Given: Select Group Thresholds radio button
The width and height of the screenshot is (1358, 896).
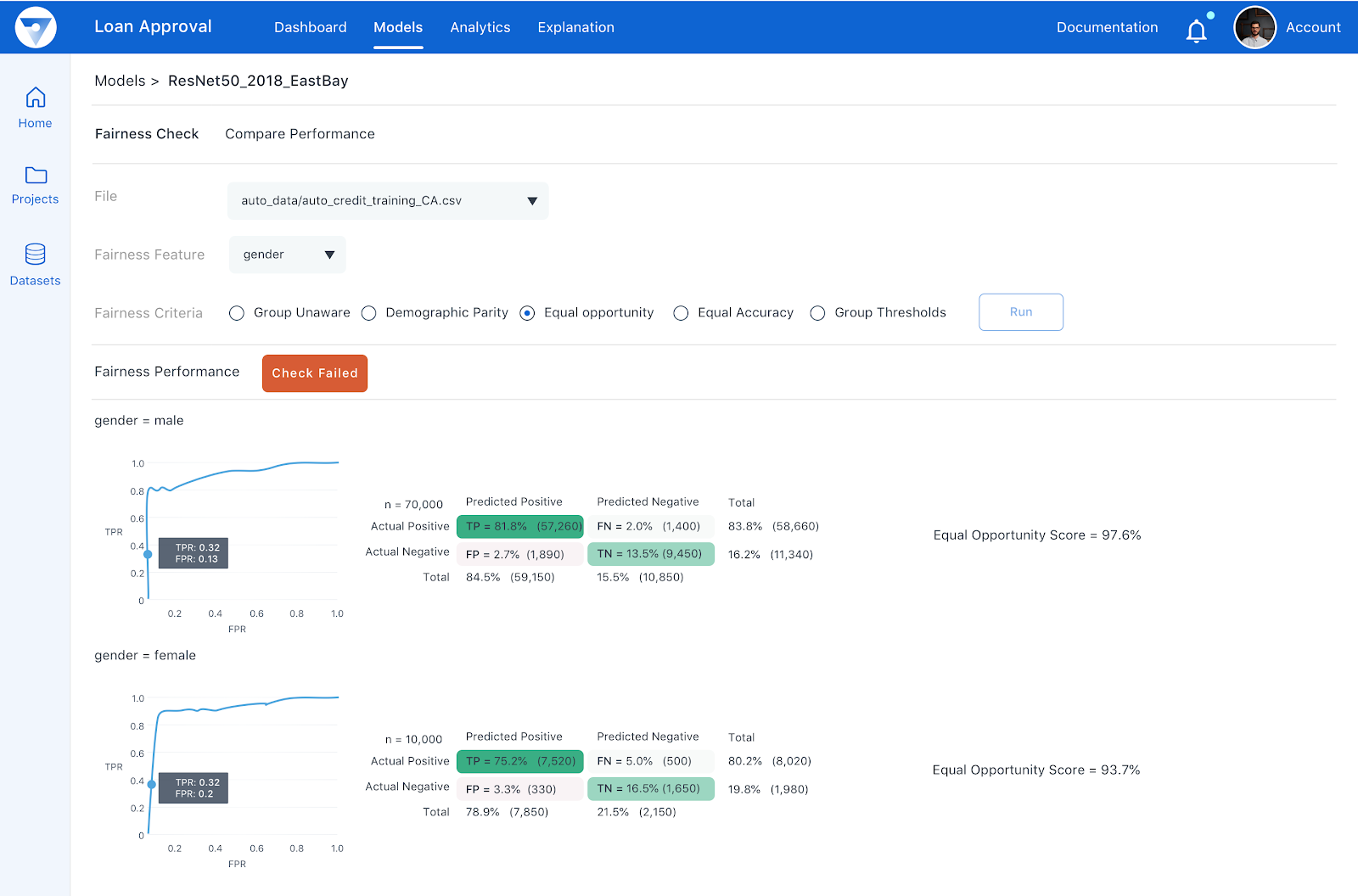Looking at the screenshot, I should [817, 313].
